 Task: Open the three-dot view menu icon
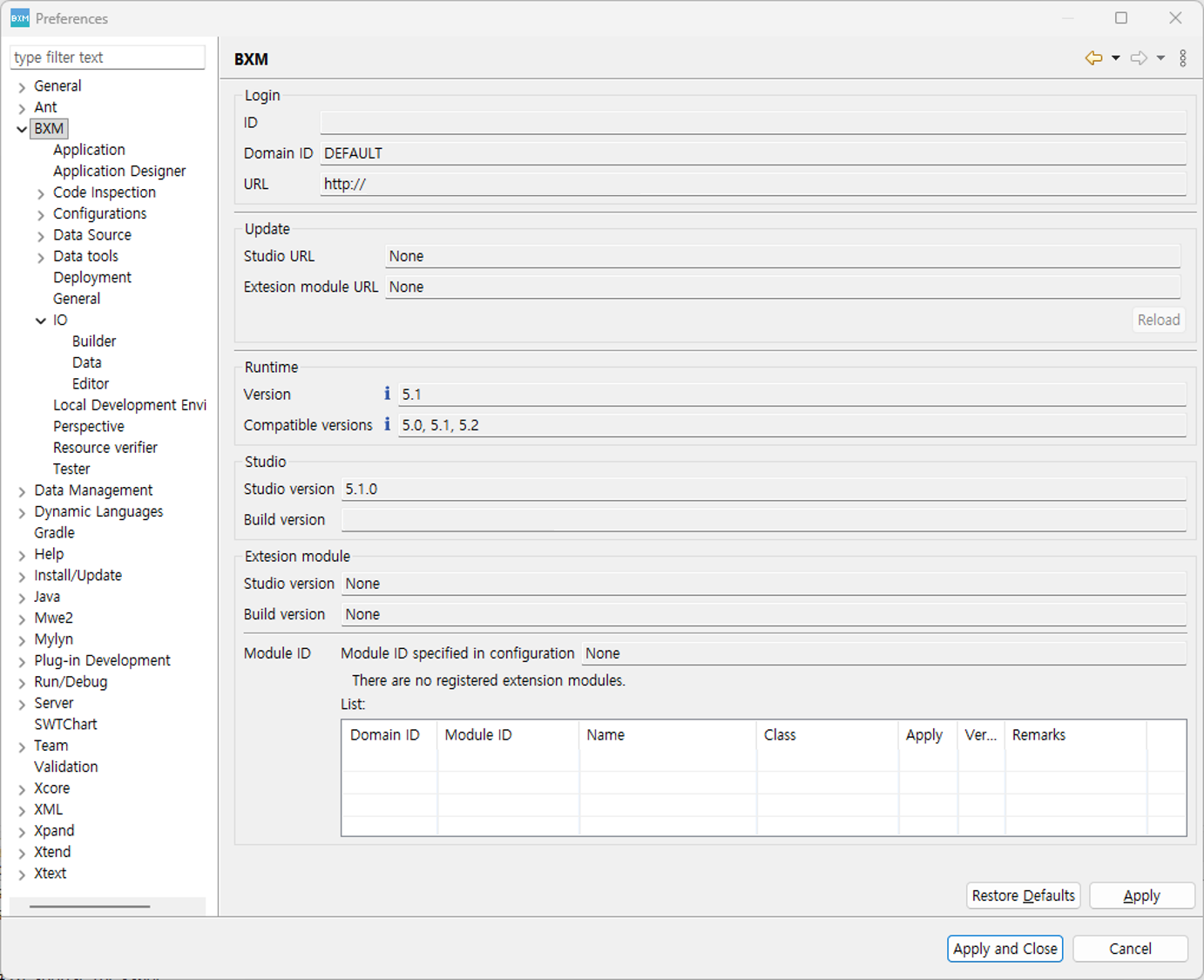click(x=1182, y=58)
